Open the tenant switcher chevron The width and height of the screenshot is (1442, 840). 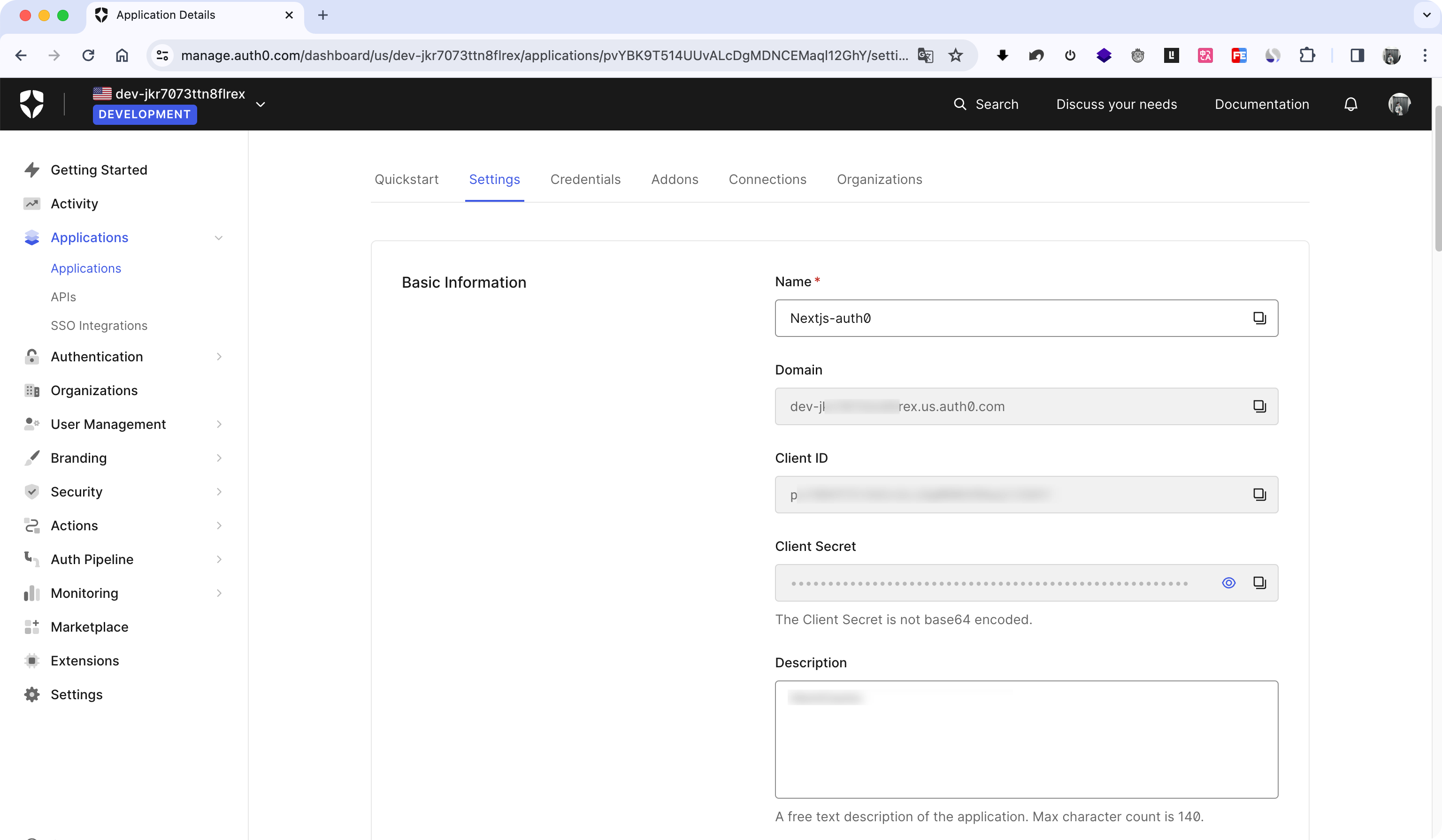click(261, 104)
